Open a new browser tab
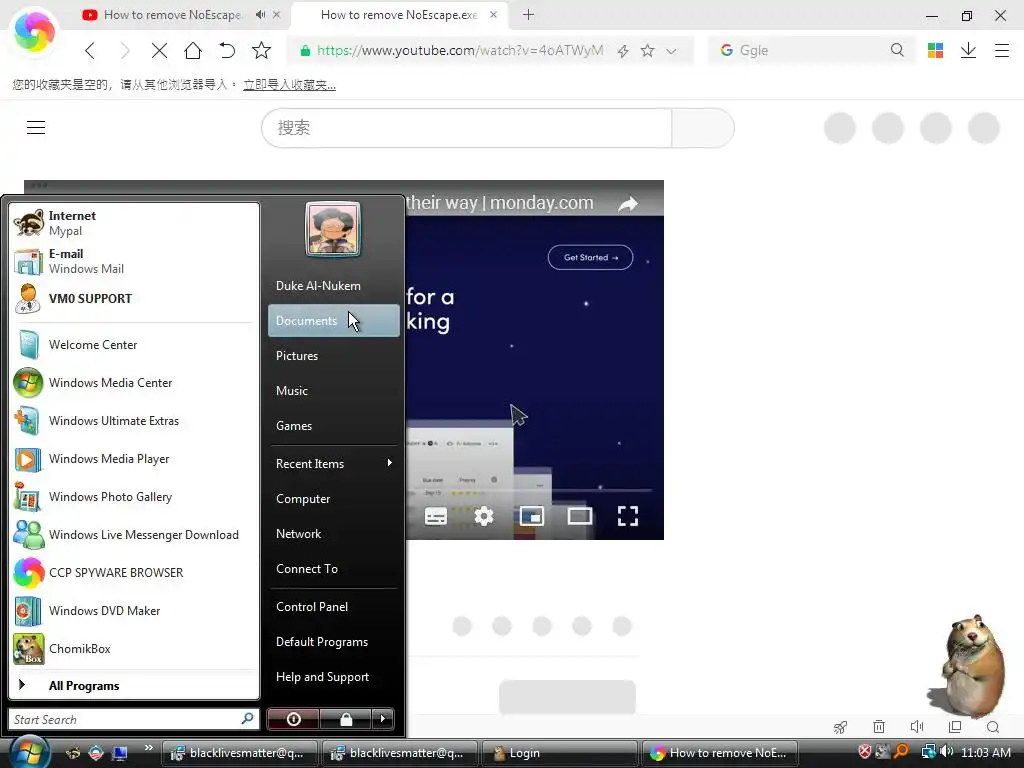1024x768 pixels. 528,14
